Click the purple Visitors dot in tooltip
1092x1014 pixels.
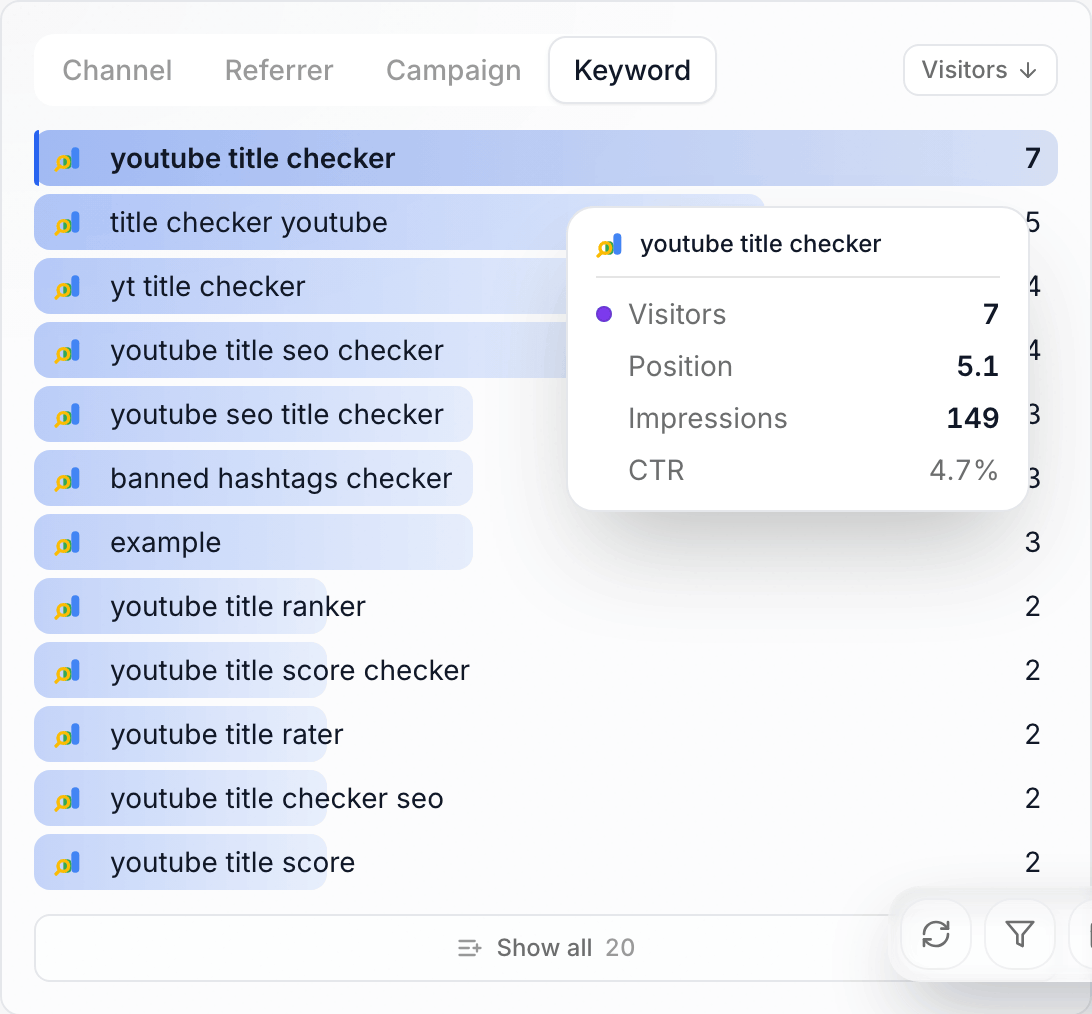tap(604, 314)
